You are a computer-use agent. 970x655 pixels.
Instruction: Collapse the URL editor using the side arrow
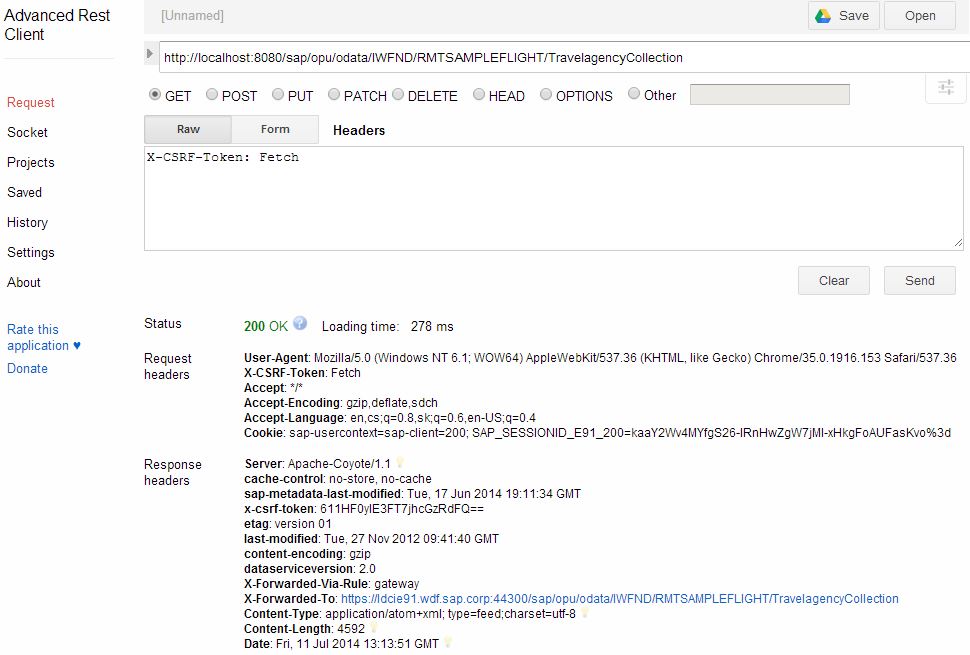(148, 56)
